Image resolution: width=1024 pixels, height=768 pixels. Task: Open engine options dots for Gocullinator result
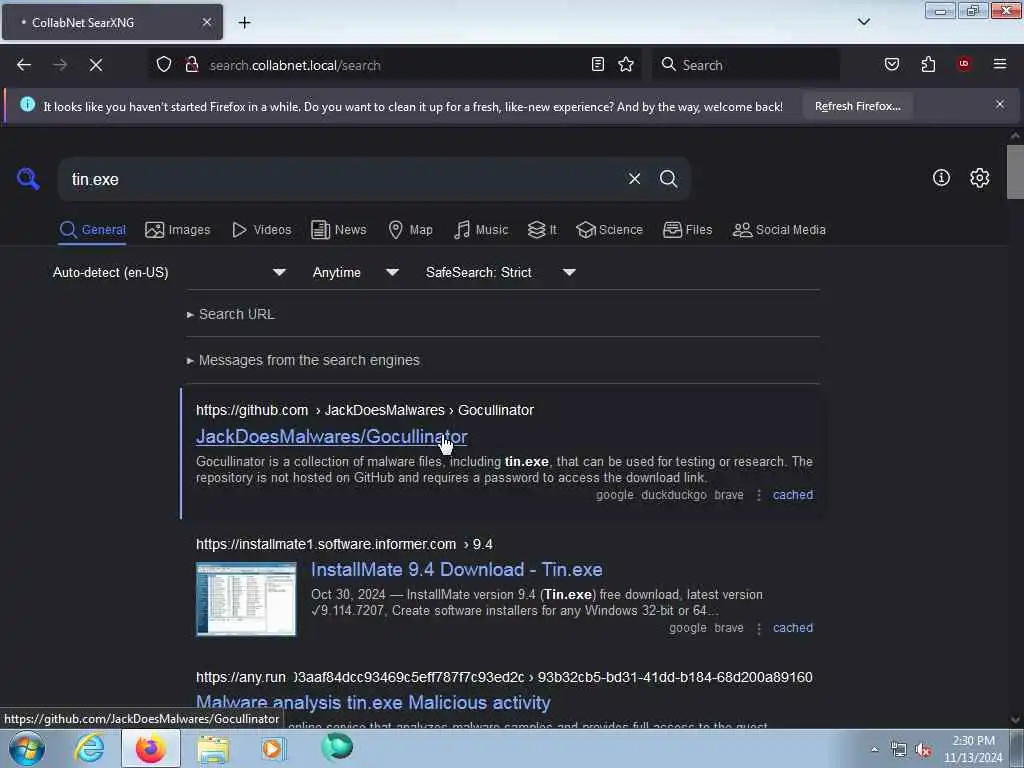[758, 495]
